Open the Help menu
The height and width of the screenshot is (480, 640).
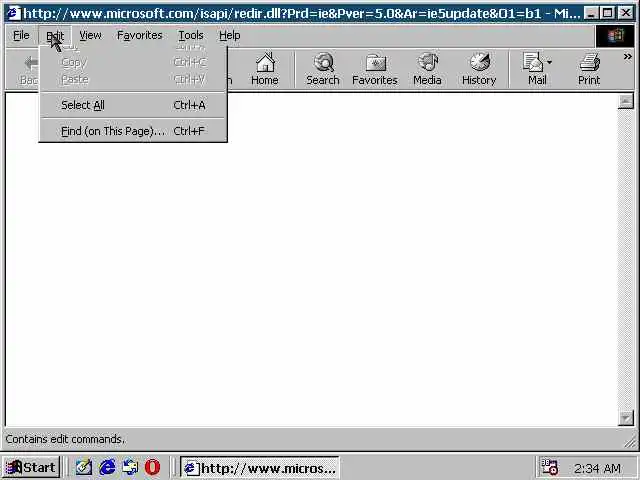[229, 36]
